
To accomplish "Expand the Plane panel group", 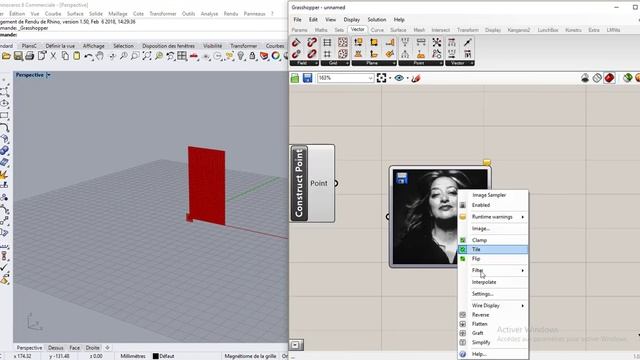I will coord(374,63).
